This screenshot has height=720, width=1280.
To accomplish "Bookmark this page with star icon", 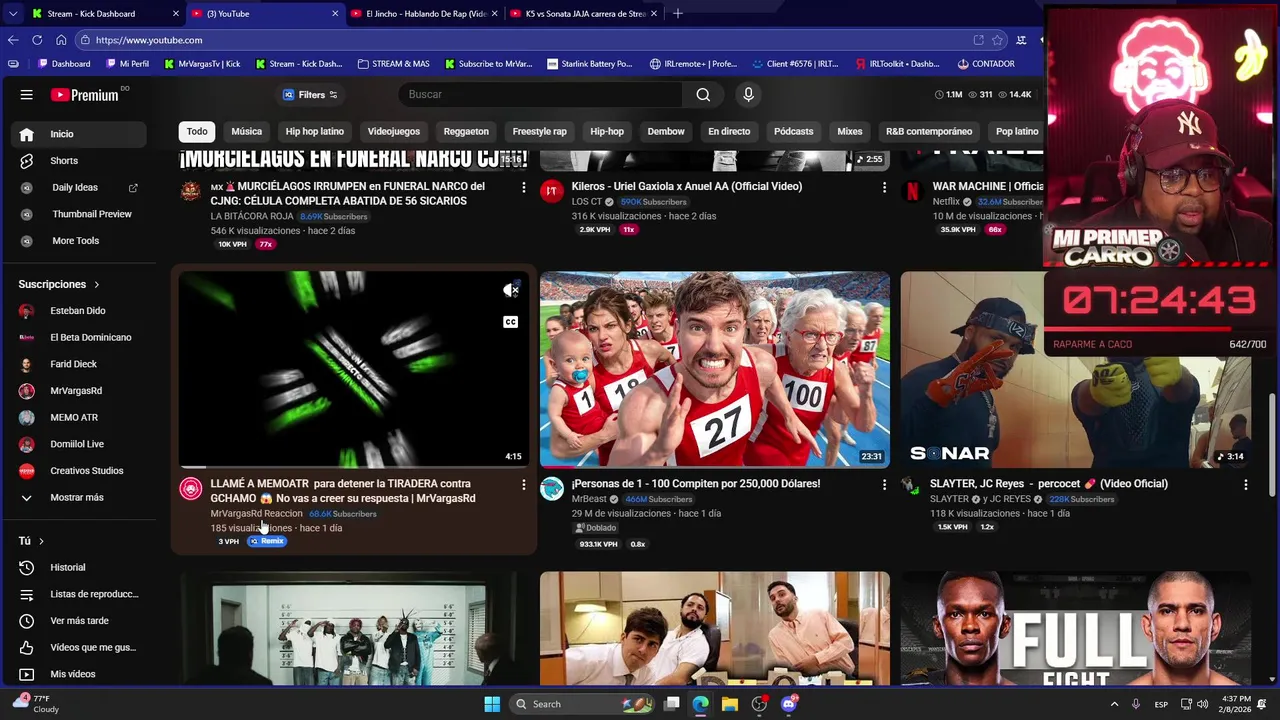I will tap(997, 40).
